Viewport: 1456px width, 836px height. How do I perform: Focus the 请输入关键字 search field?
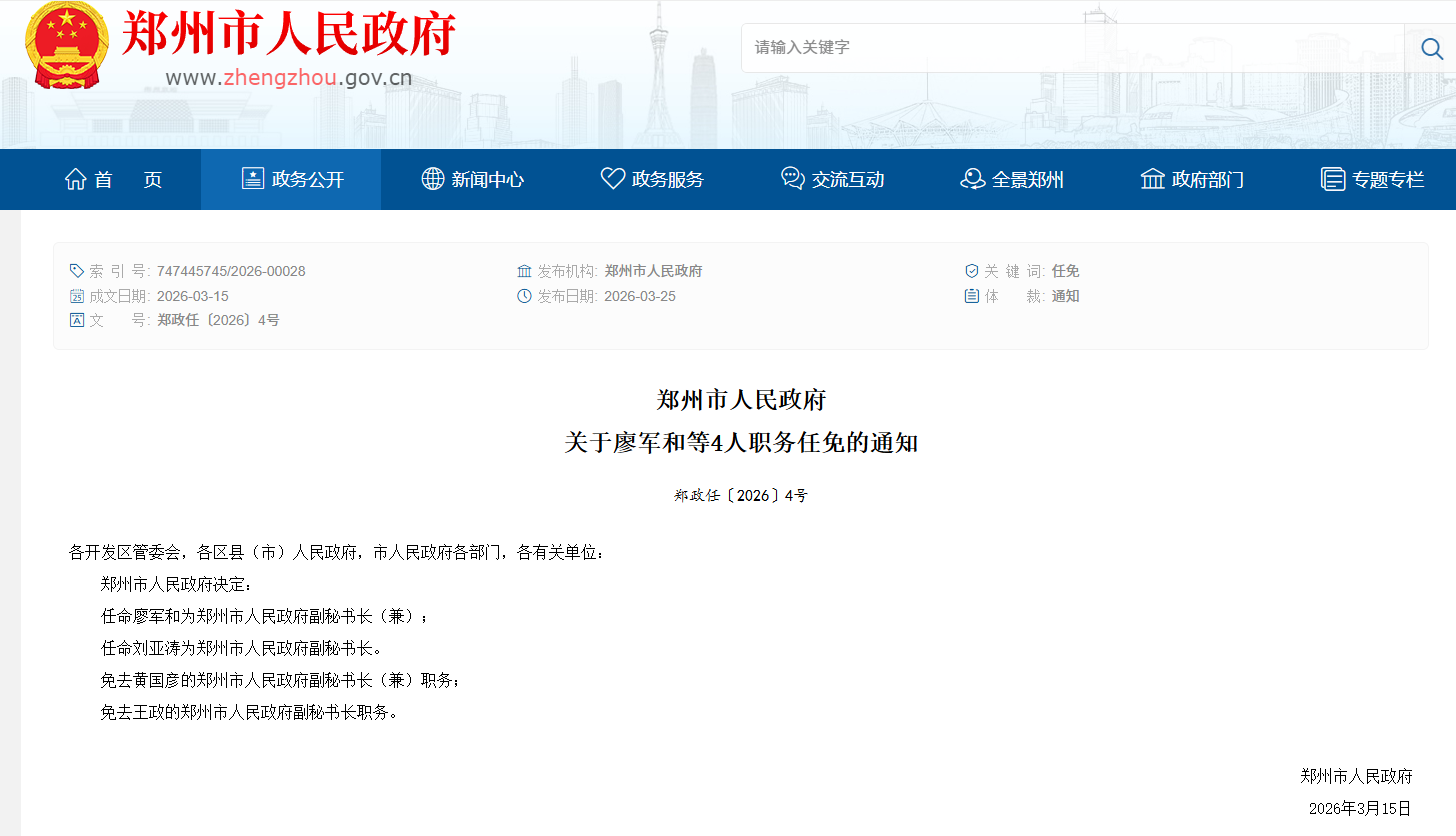click(1070, 48)
